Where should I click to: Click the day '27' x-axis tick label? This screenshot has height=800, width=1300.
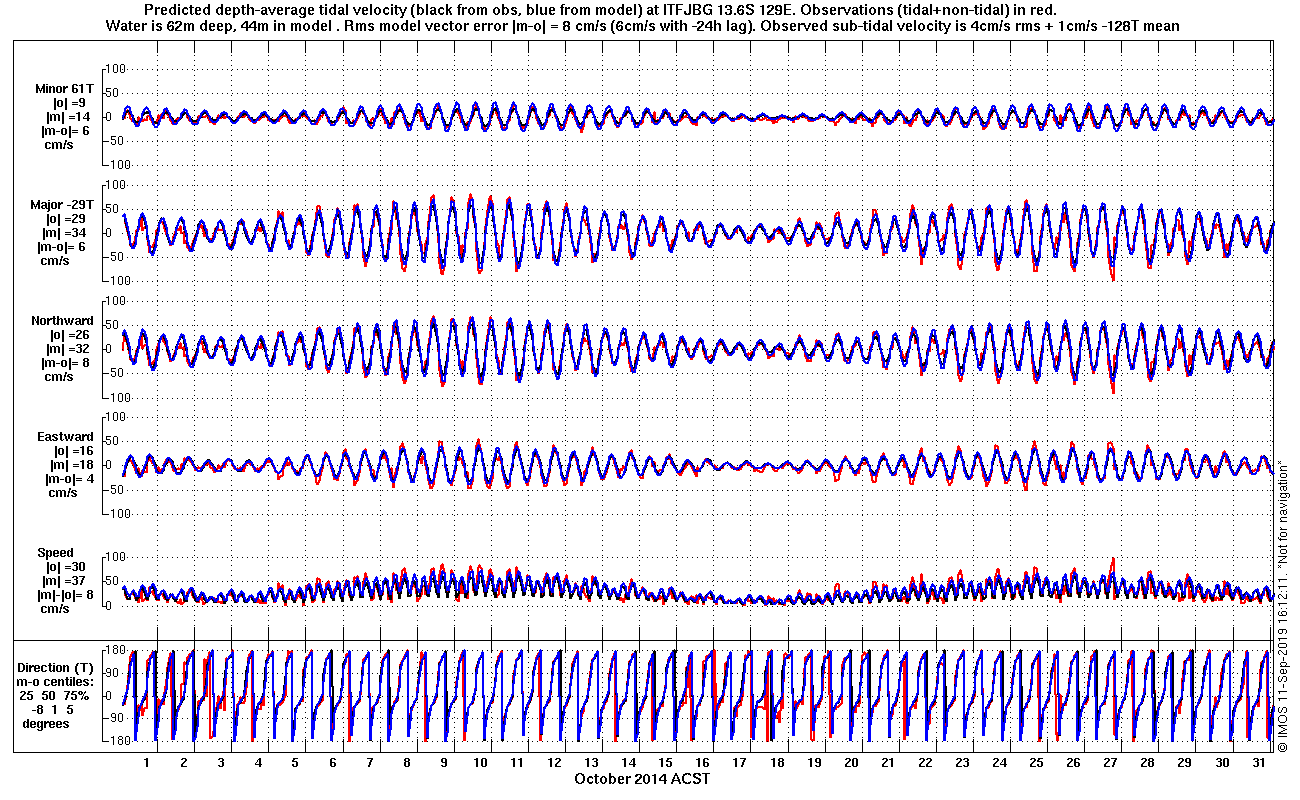1111,762
